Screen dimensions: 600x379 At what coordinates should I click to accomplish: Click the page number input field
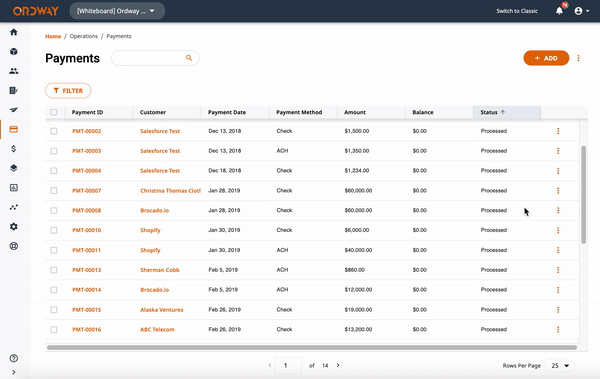pyautogui.click(x=288, y=366)
